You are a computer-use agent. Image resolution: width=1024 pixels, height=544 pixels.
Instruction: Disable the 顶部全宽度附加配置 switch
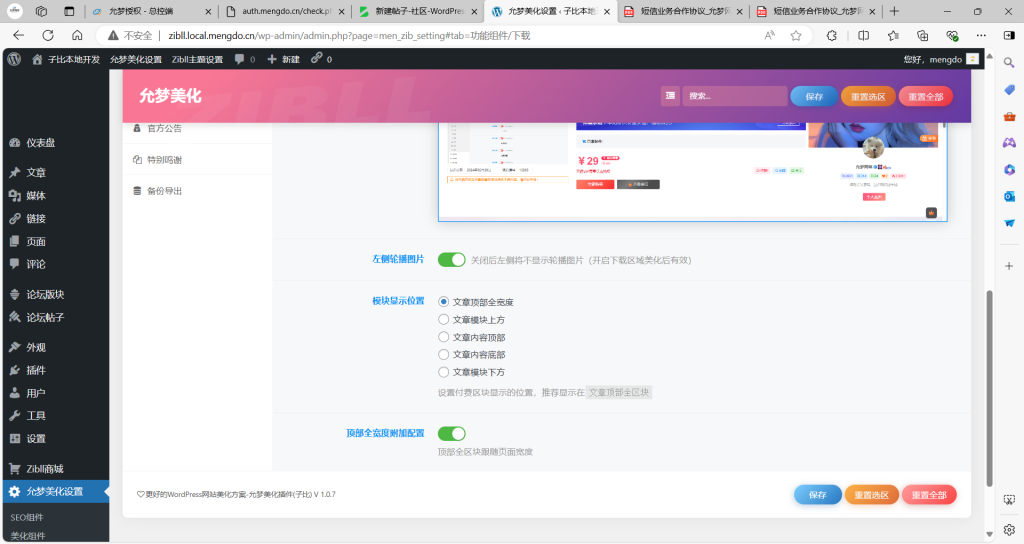click(451, 434)
